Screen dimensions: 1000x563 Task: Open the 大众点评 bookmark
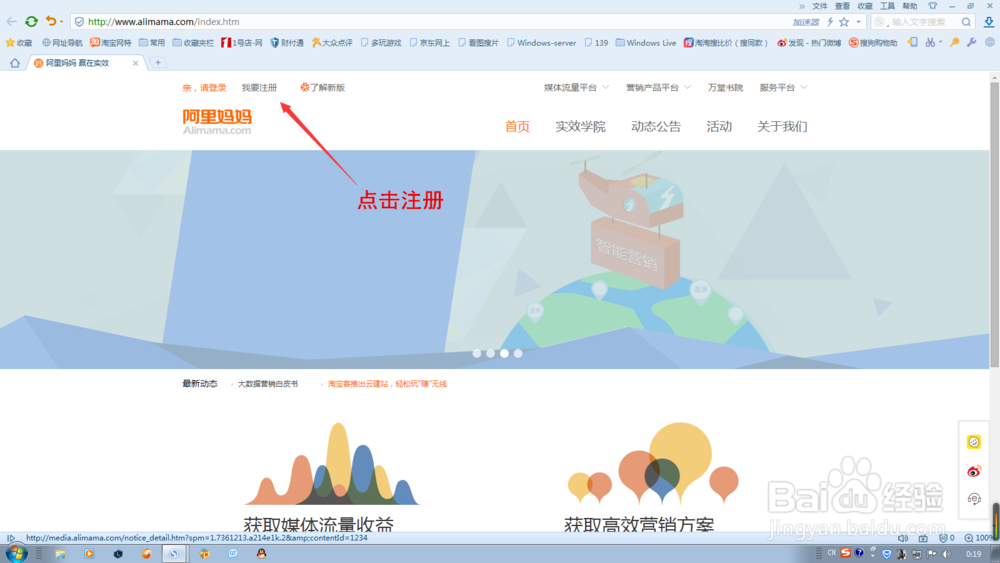332,43
